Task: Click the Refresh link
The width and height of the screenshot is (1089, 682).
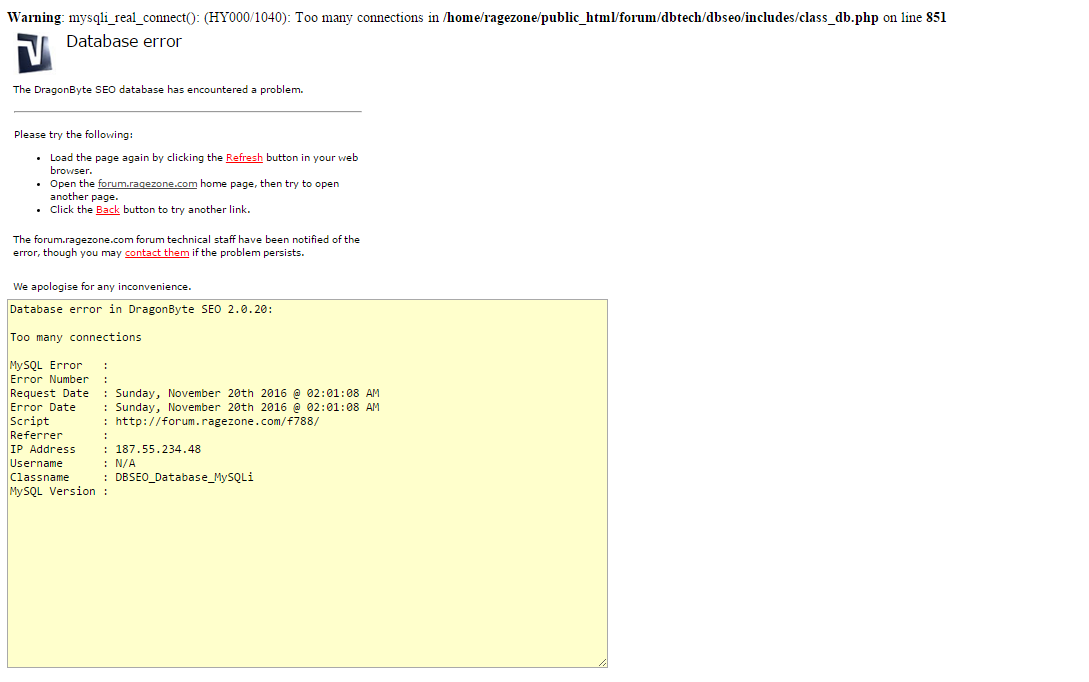Action: (244, 157)
